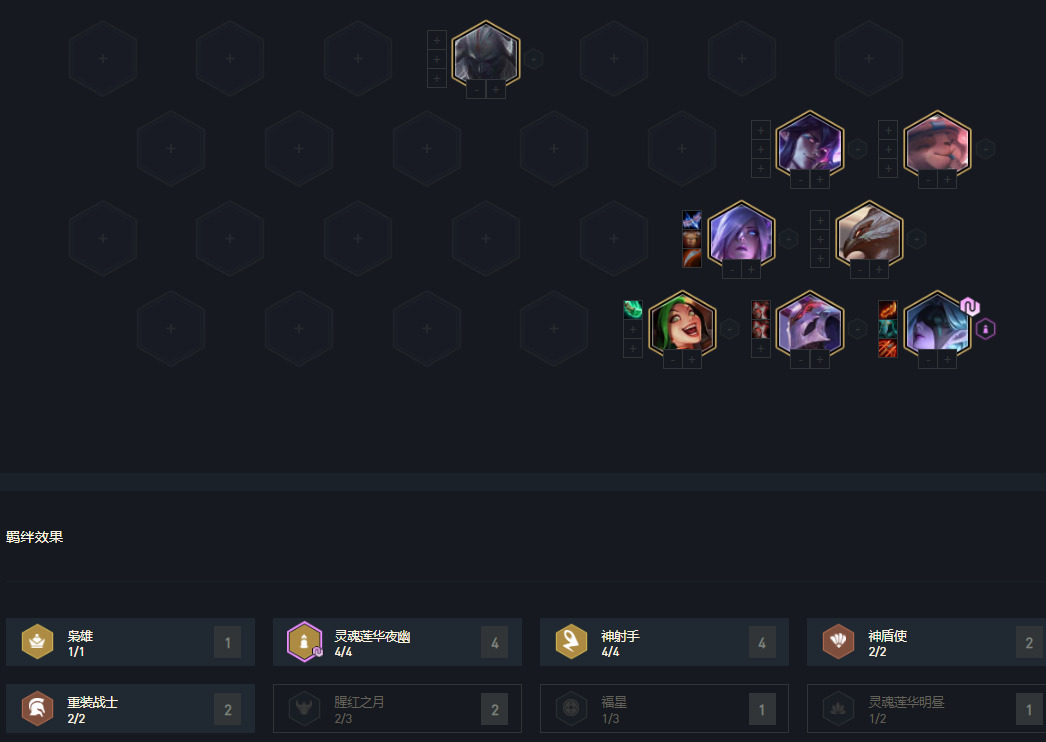Image resolution: width=1046 pixels, height=742 pixels.
Task: Add item to Teemo's first empty item slot
Action: [x=888, y=130]
